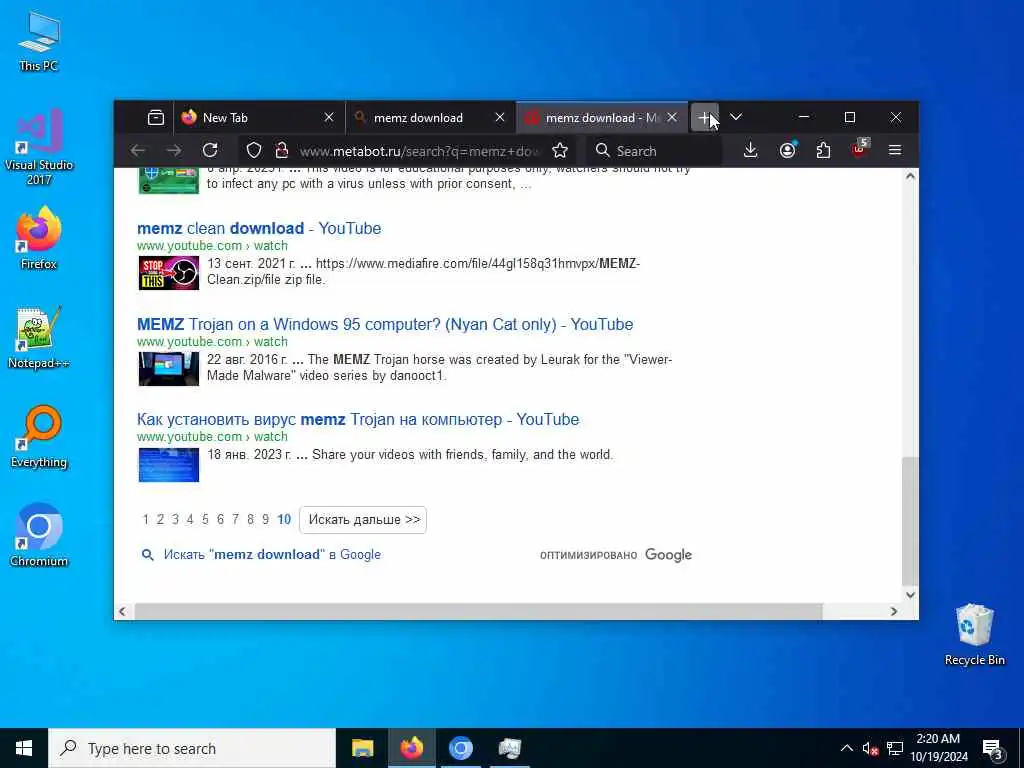Screen dimensions: 1024x768
Task: Click the Chromium taskbar icon
Action: click(x=460, y=748)
